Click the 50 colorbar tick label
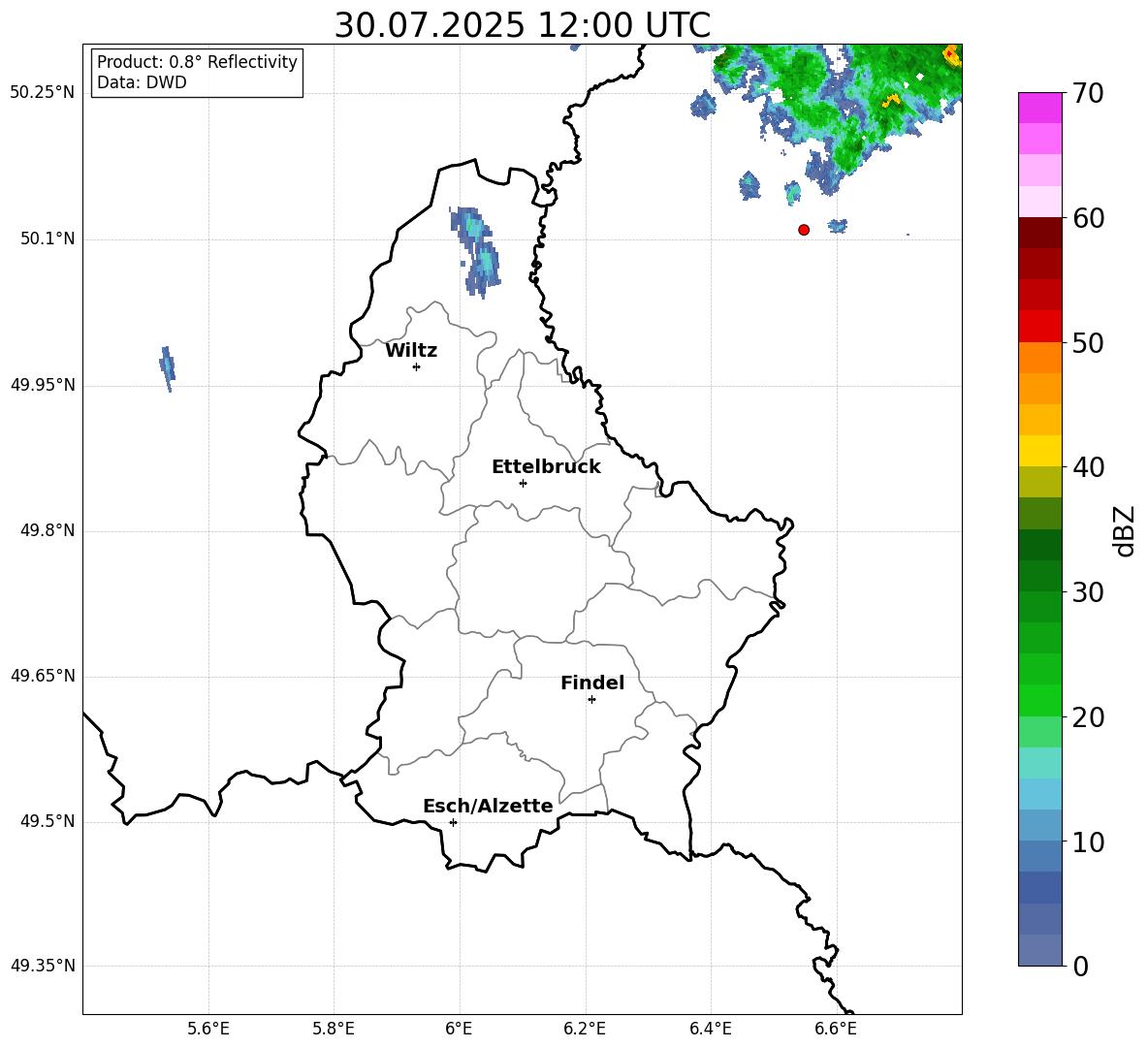This screenshot has height=1048, width=1148. tap(1088, 342)
